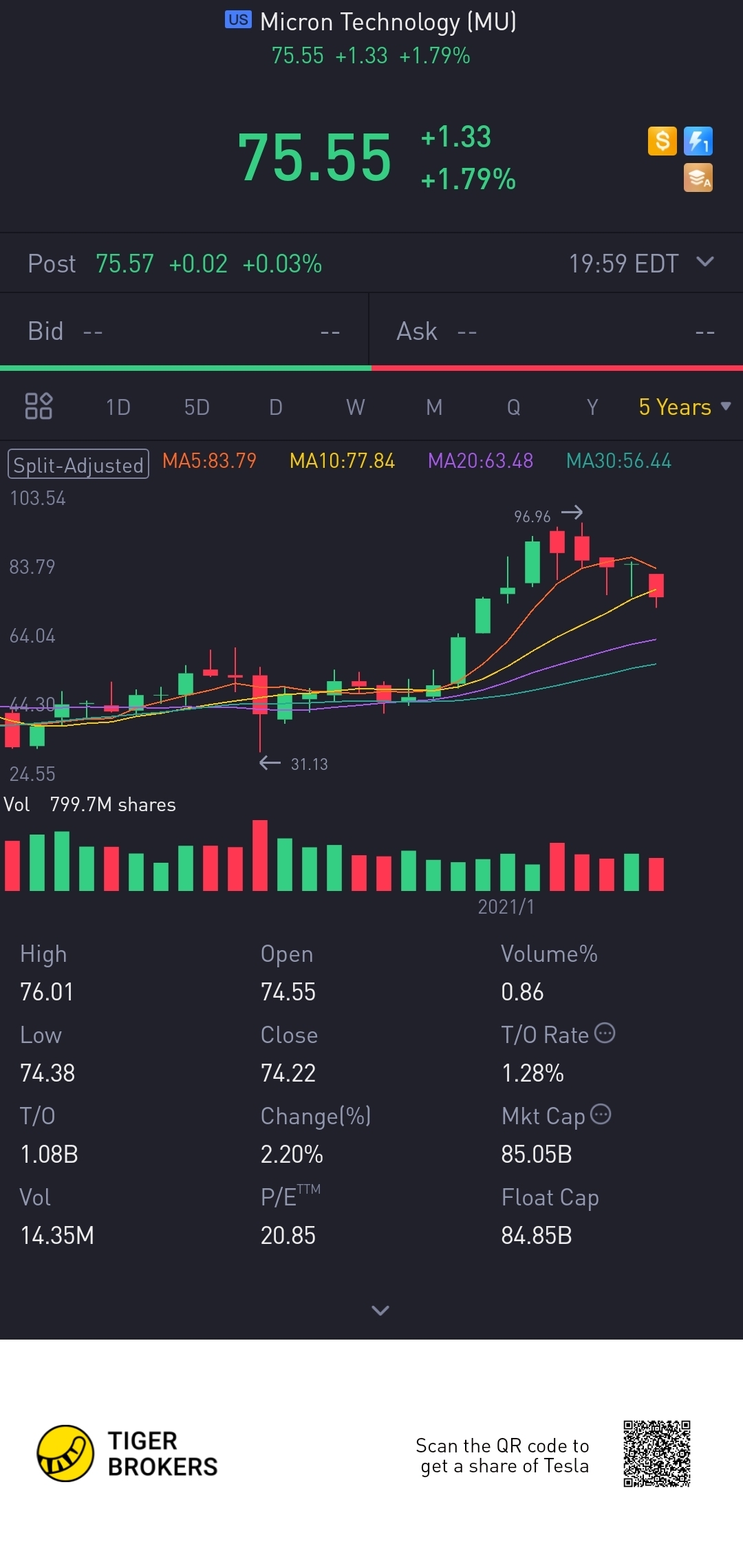The width and height of the screenshot is (743, 1568).
Task: Tap the blue lightning bolt badge icon
Action: point(698,141)
